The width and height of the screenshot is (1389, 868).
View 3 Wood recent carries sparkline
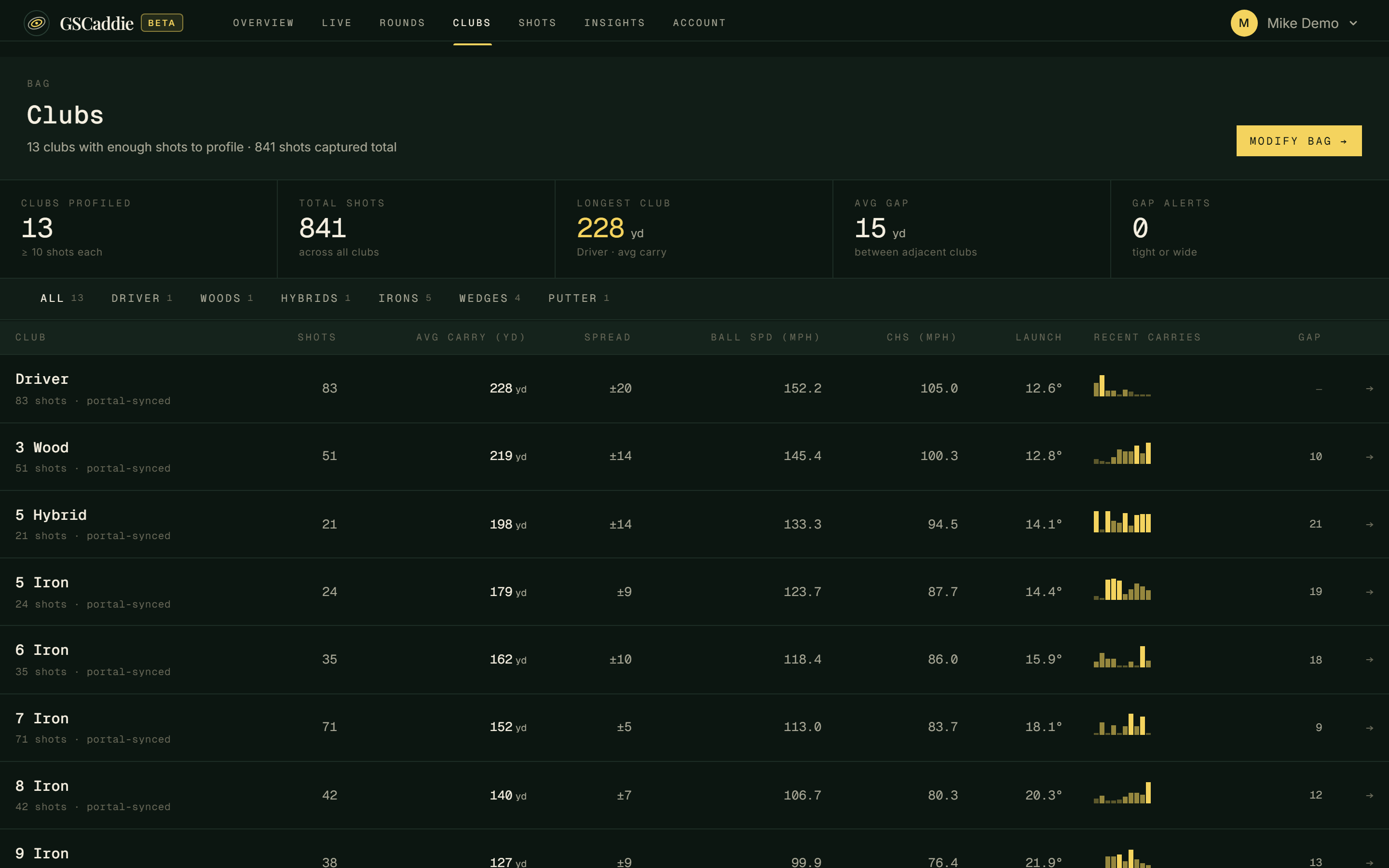tap(1122, 453)
